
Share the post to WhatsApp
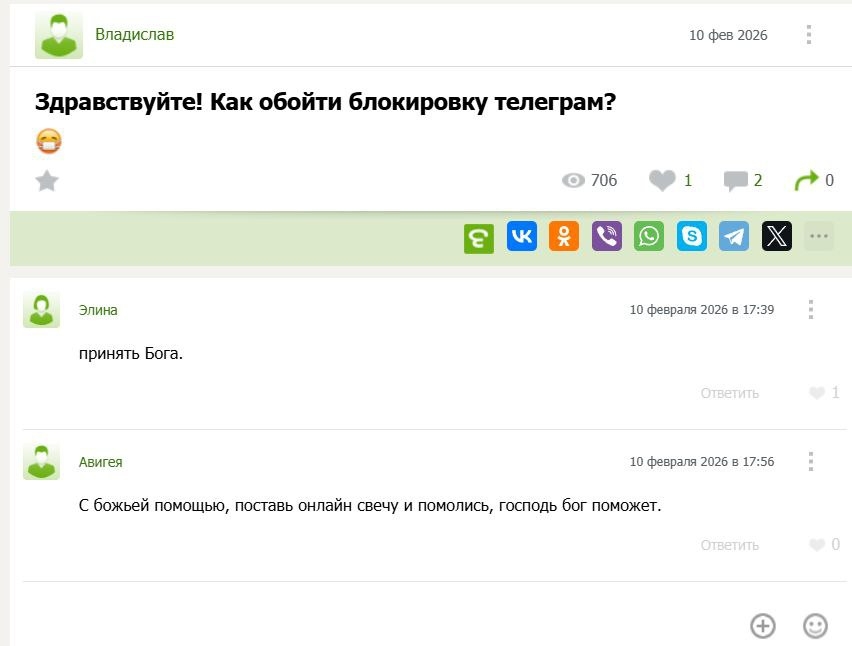[x=649, y=237]
